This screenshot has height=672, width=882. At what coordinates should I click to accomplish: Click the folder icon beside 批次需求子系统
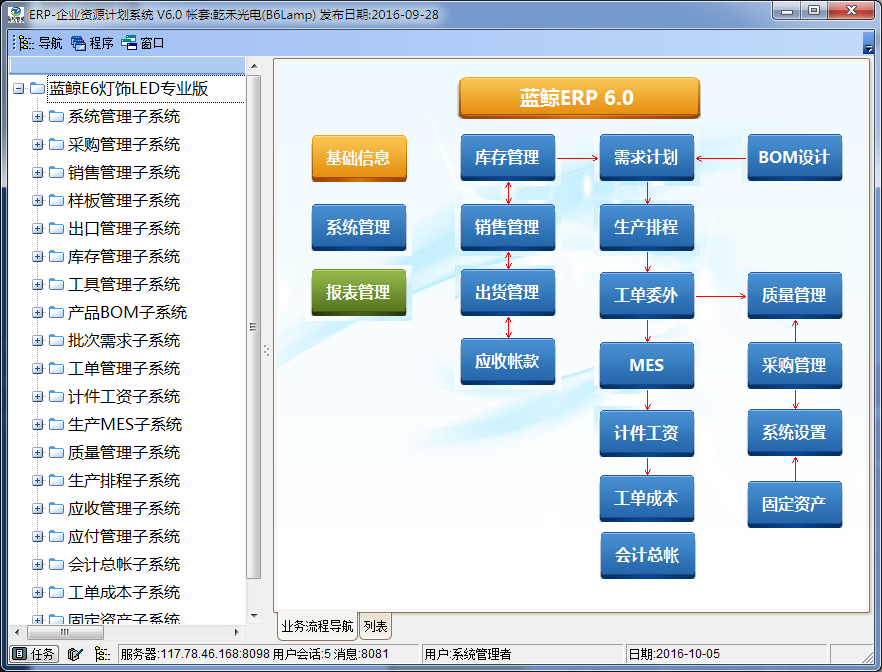[56, 340]
